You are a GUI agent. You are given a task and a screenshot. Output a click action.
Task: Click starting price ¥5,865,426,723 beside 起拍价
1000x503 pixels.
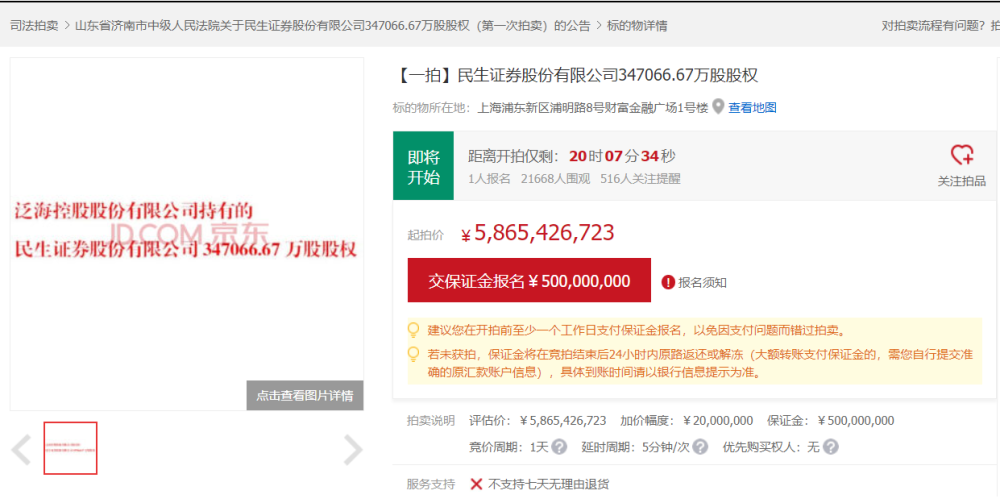pos(538,233)
